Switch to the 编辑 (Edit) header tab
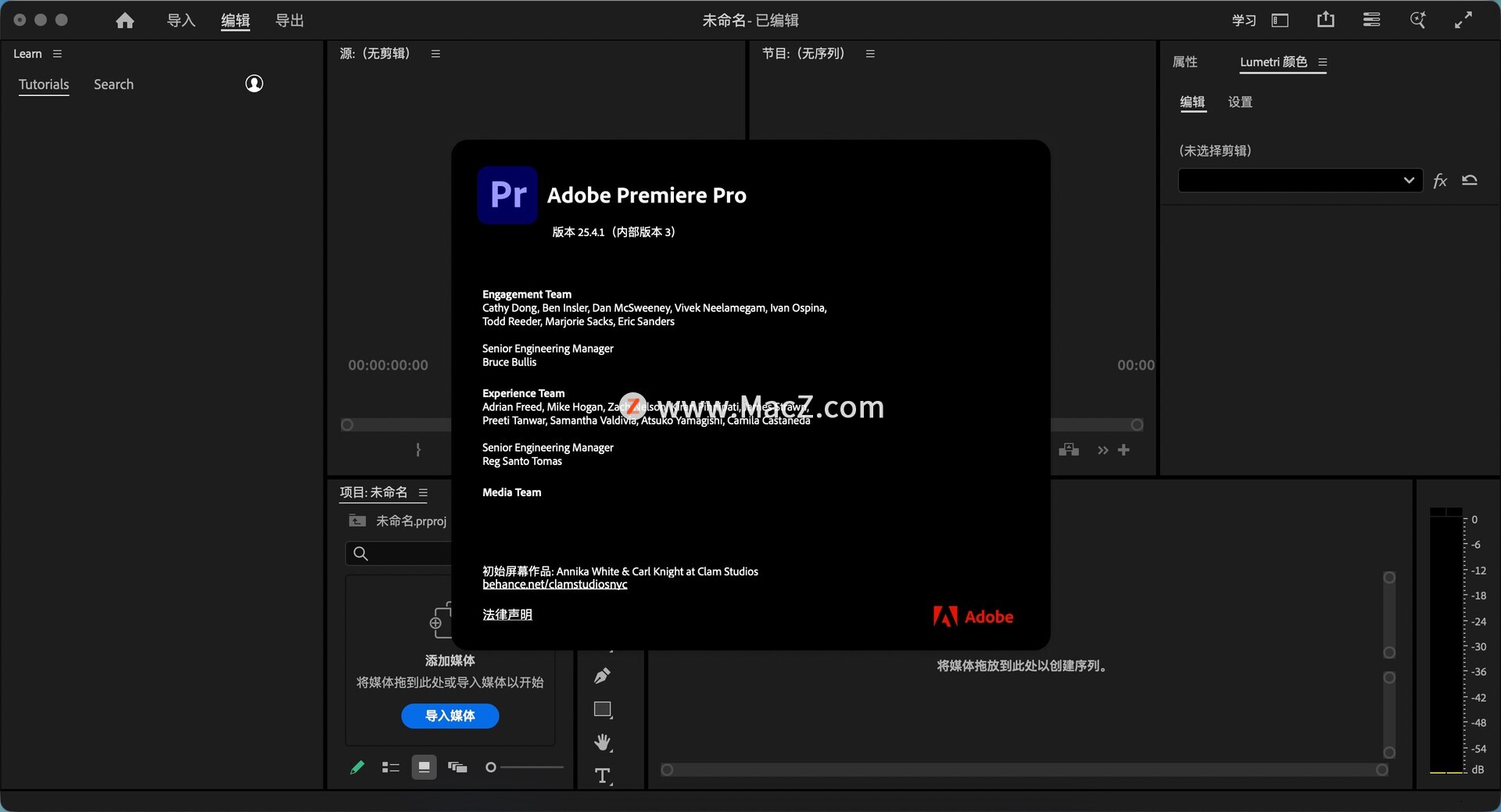This screenshot has width=1501, height=812. (235, 20)
